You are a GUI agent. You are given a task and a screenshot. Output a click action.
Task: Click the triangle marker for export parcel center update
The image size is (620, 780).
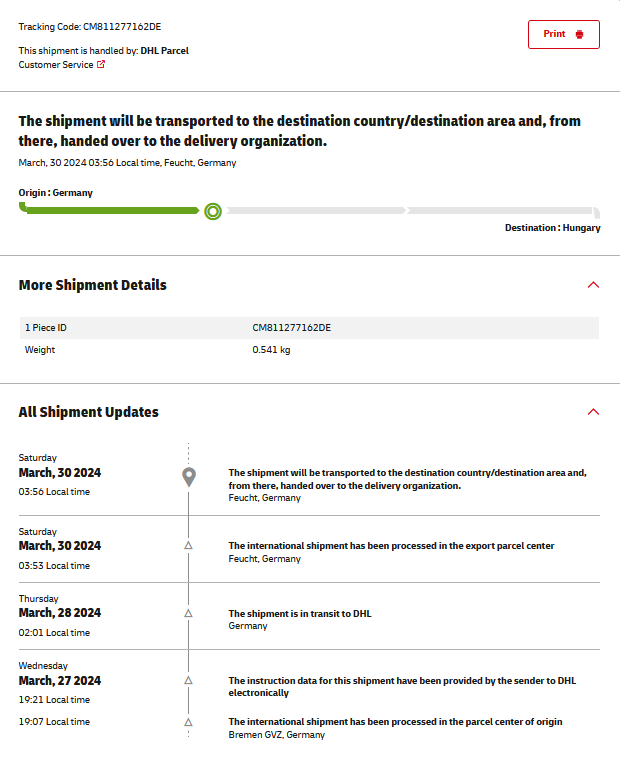[188, 546]
